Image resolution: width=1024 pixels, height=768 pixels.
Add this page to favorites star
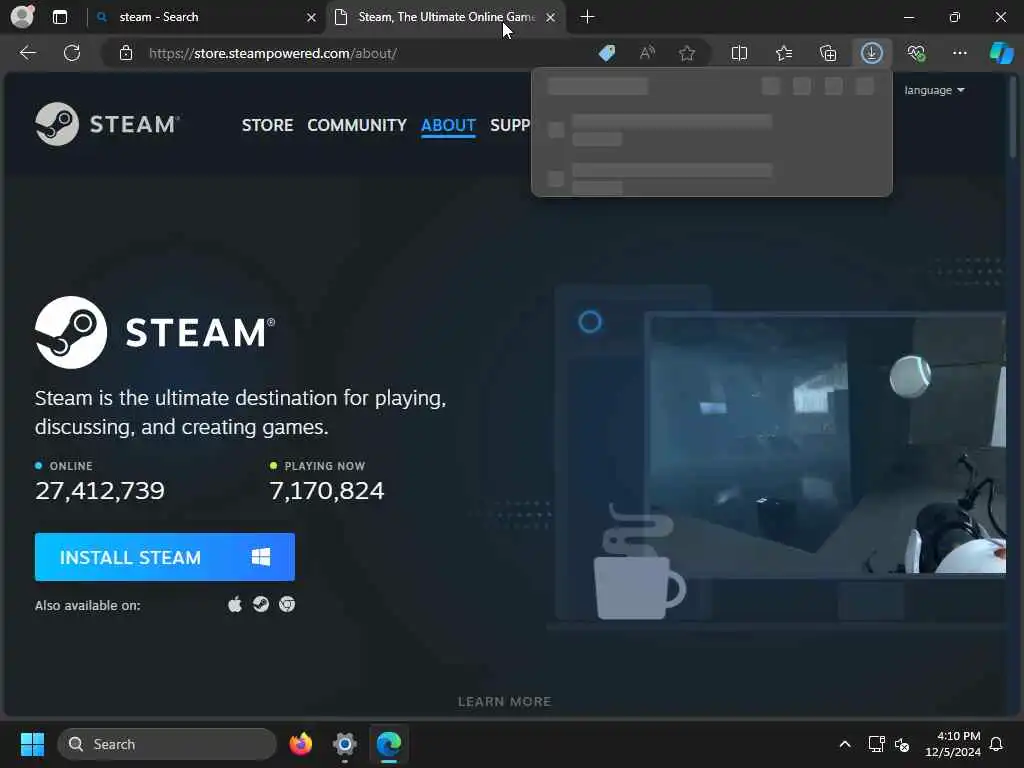pos(686,53)
